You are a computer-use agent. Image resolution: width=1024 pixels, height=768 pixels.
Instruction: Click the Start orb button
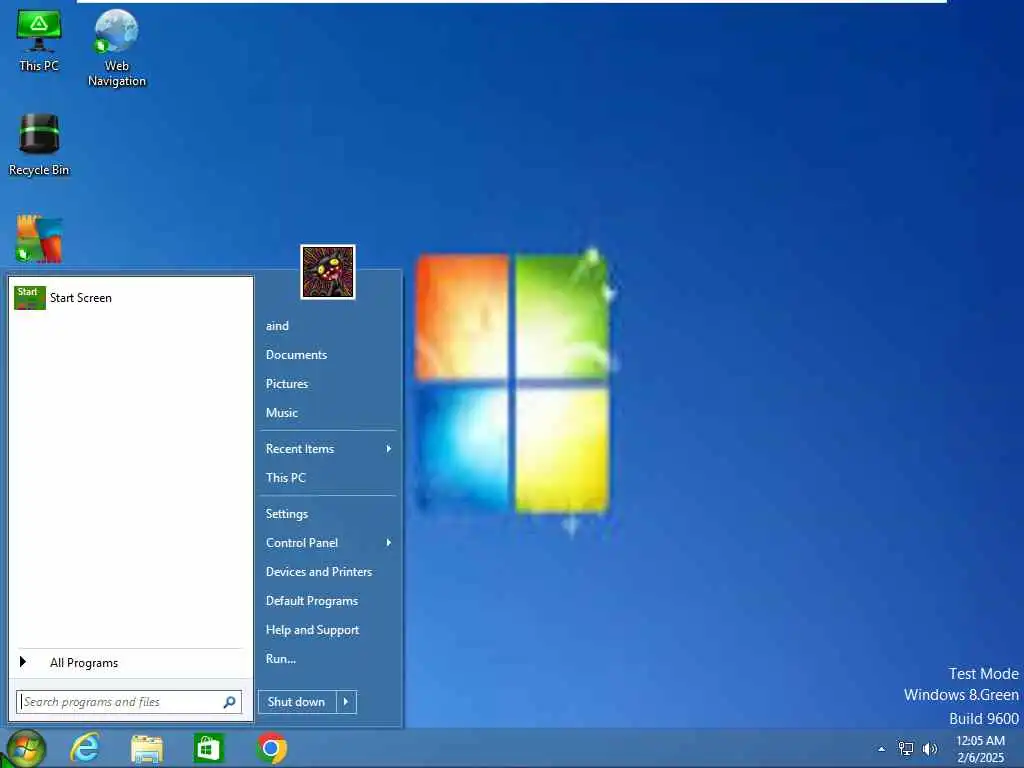[x=26, y=748]
